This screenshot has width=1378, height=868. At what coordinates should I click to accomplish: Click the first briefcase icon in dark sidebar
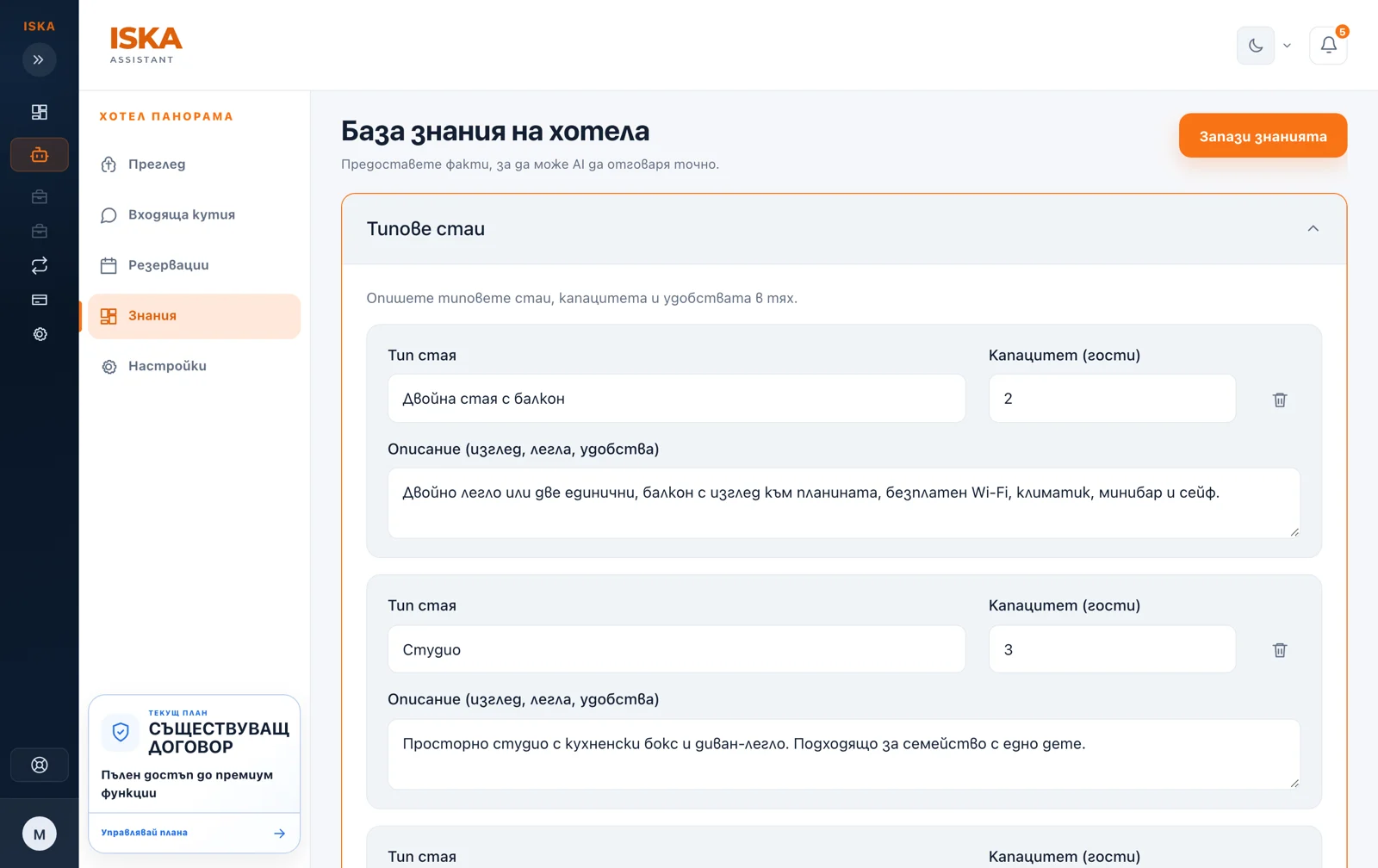[39, 196]
